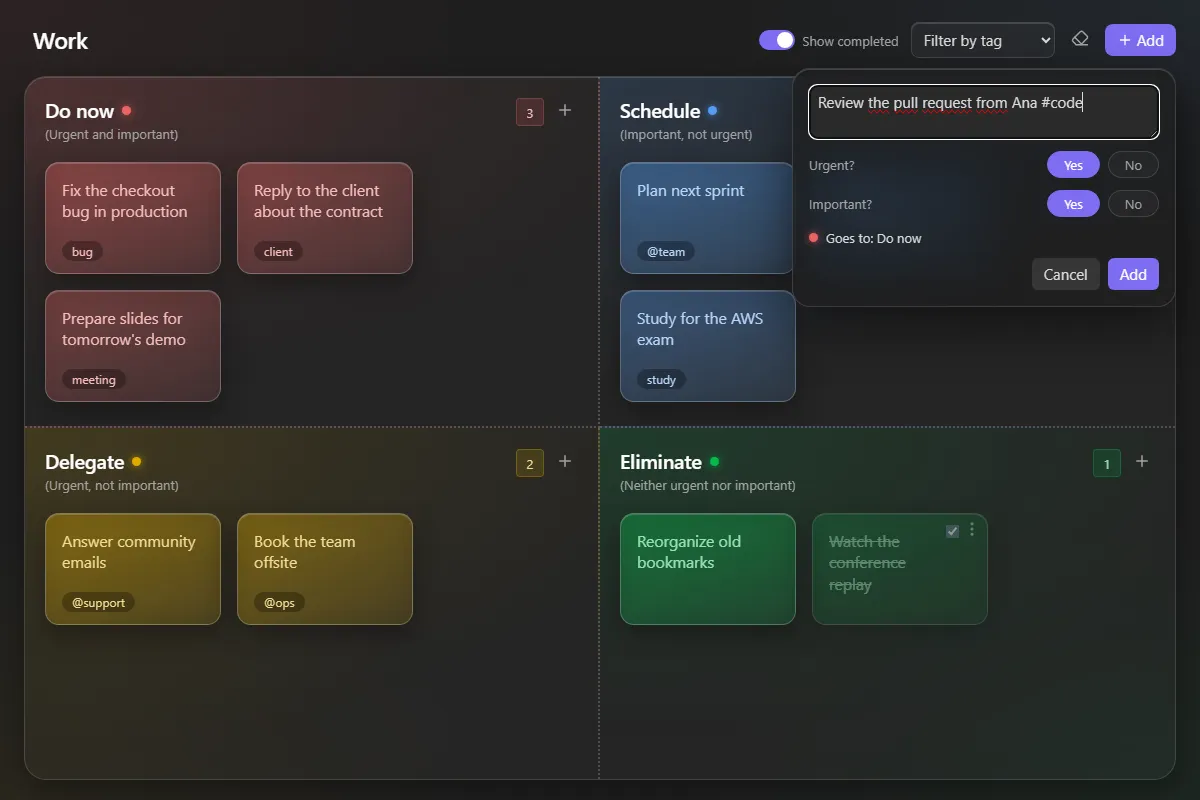Click the (Urgent and important) subtitle
This screenshot has width=1200, height=800.
pyautogui.click(x=112, y=134)
